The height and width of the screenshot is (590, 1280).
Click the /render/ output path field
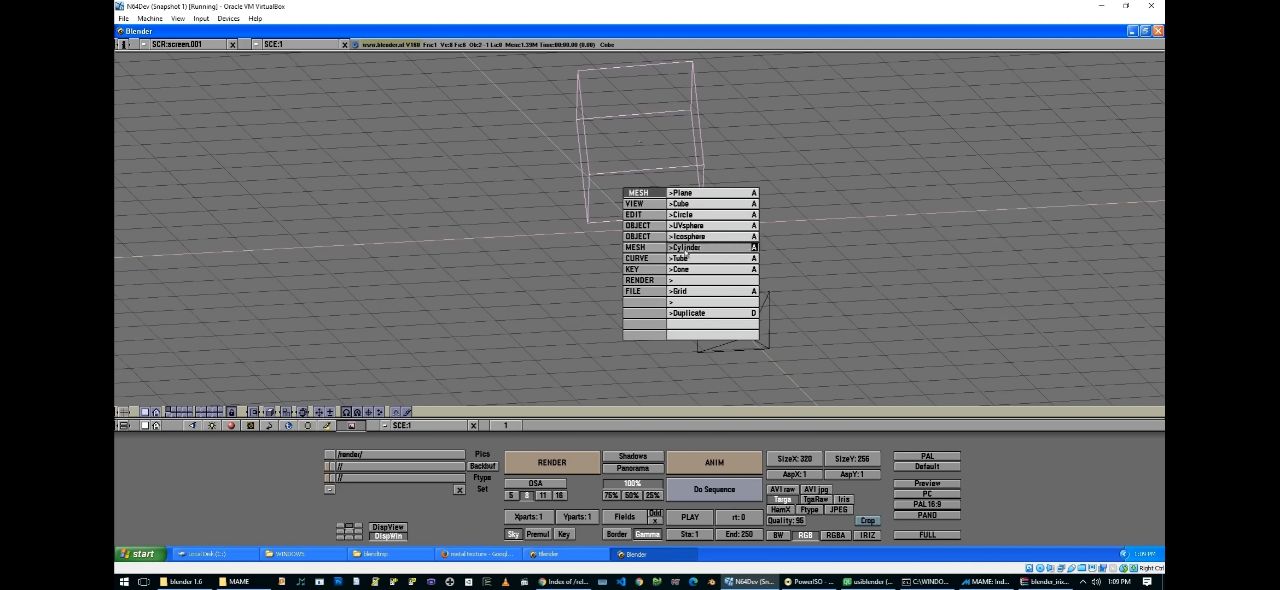400,455
